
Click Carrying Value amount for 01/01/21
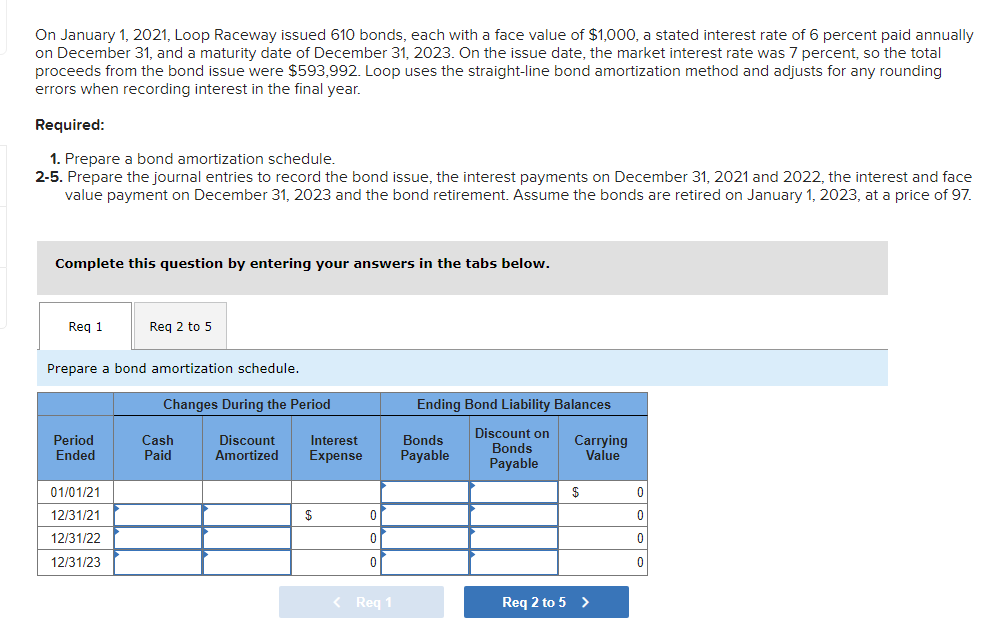(603, 492)
